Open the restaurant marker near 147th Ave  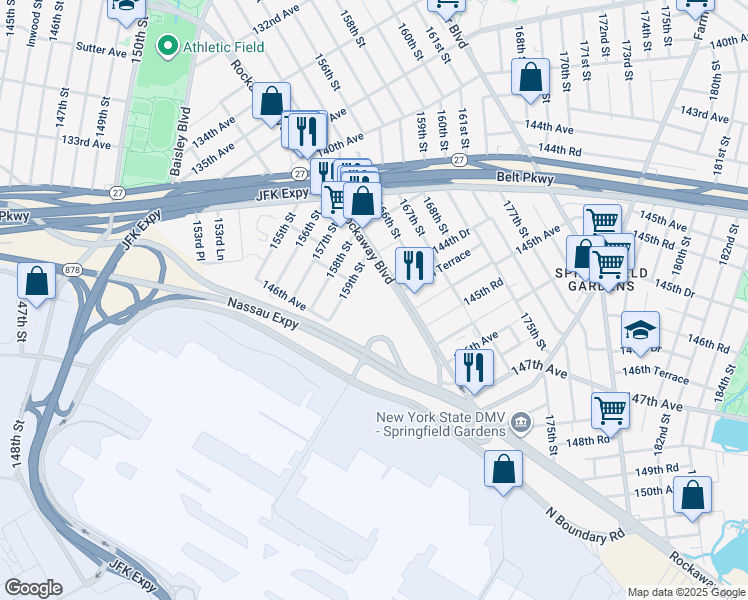pyautogui.click(x=474, y=370)
